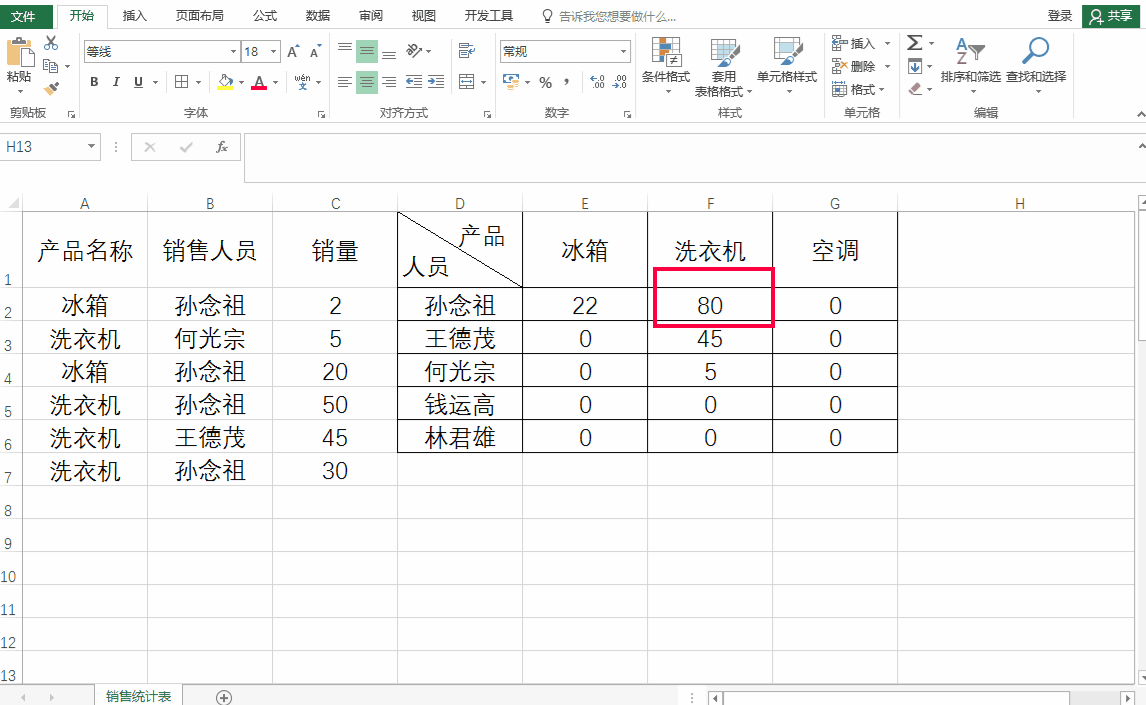The image size is (1146, 705).
Task: Switch to the Formulas (公式) tab
Action: click(x=265, y=15)
